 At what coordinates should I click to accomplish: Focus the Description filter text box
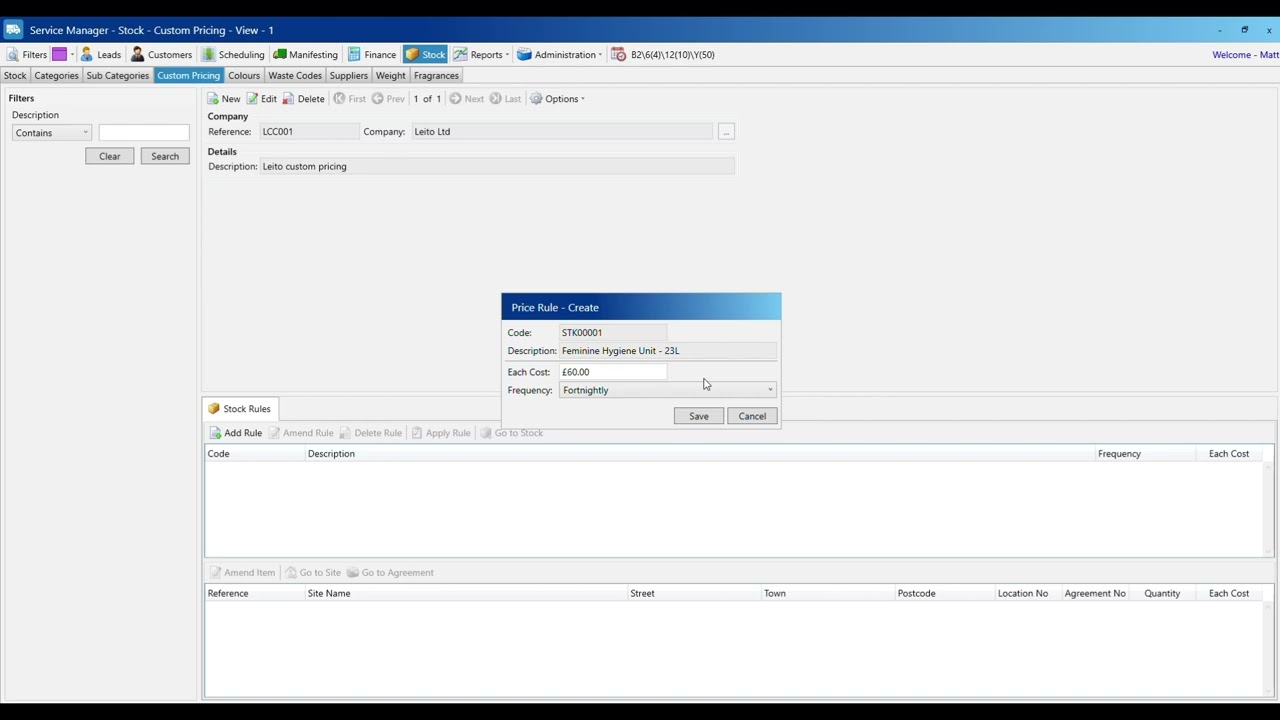(x=144, y=133)
